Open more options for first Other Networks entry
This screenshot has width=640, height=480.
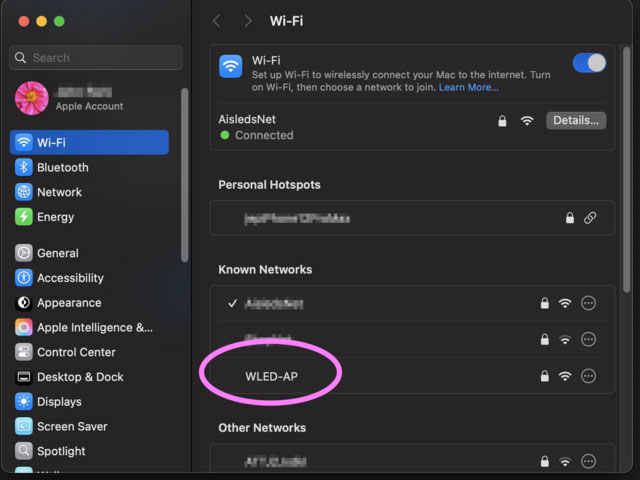pyautogui.click(x=588, y=462)
